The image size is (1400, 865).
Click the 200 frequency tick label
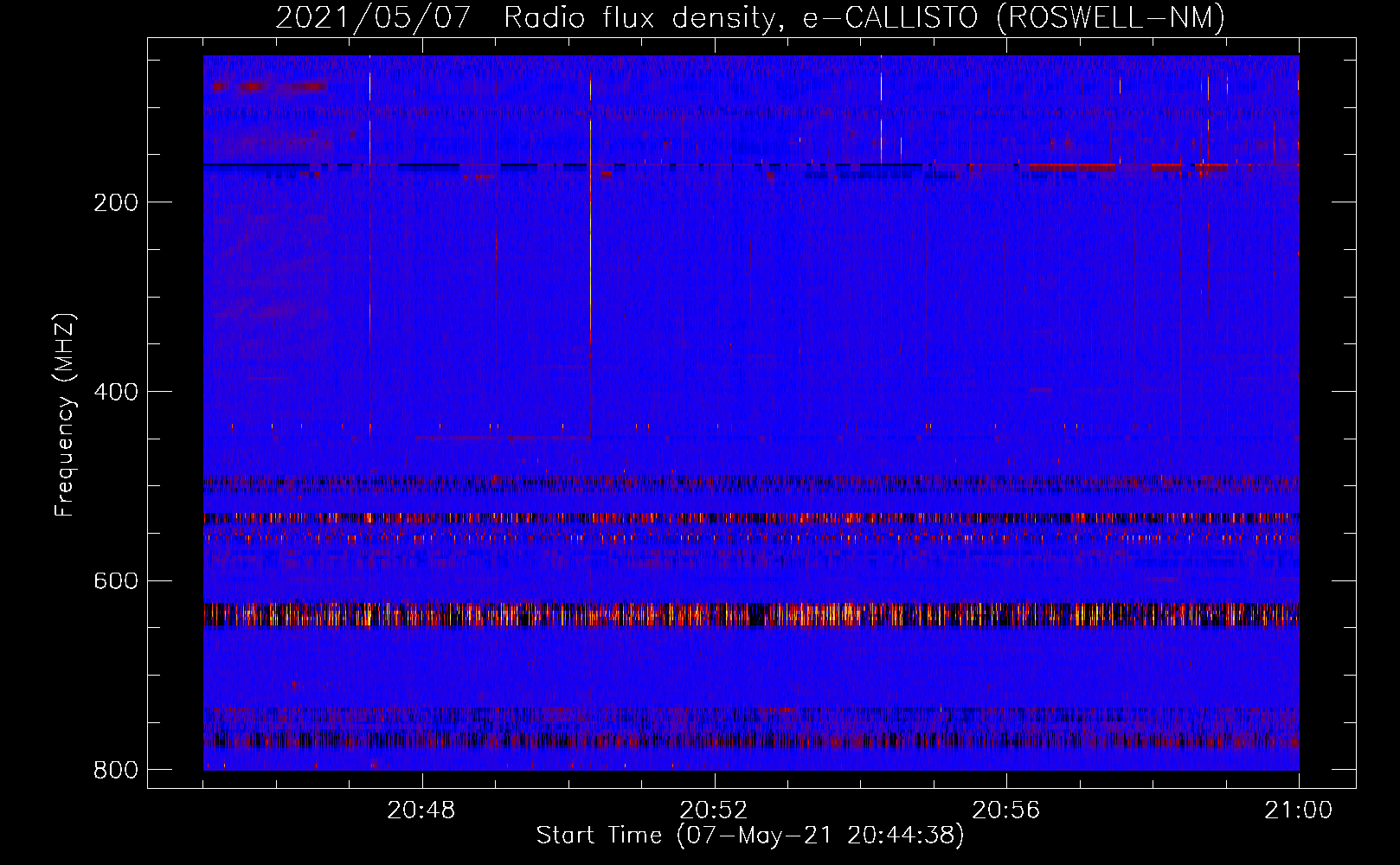click(x=116, y=202)
